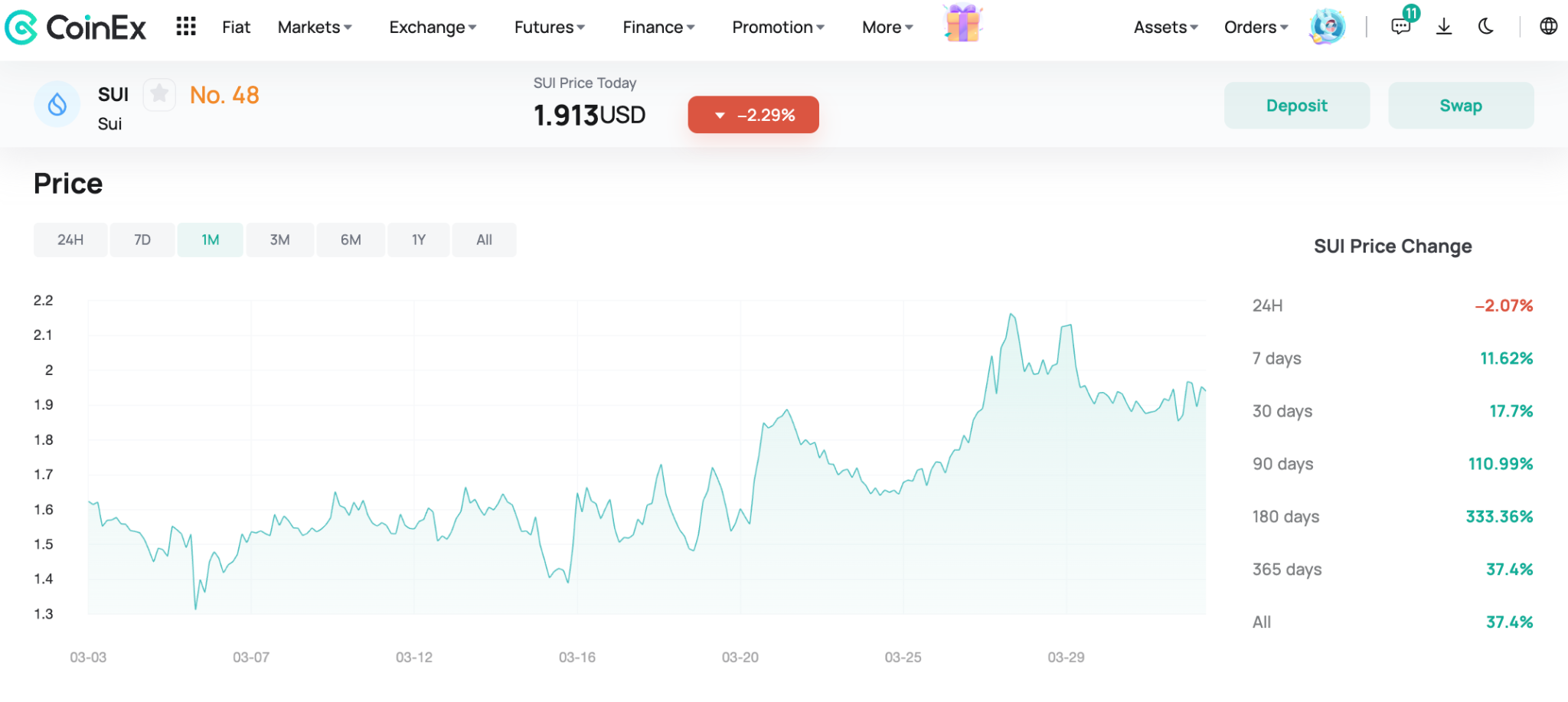The width and height of the screenshot is (1568, 702).
Task: Toggle the SUI favorite star
Action: click(159, 94)
